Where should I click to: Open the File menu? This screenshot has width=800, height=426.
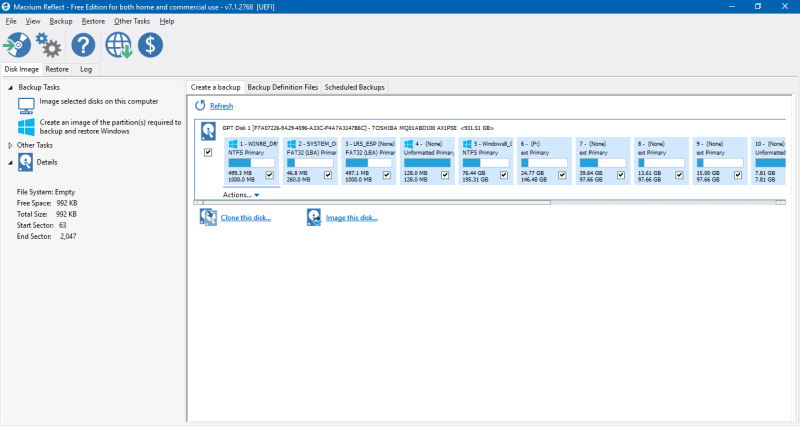[11, 21]
